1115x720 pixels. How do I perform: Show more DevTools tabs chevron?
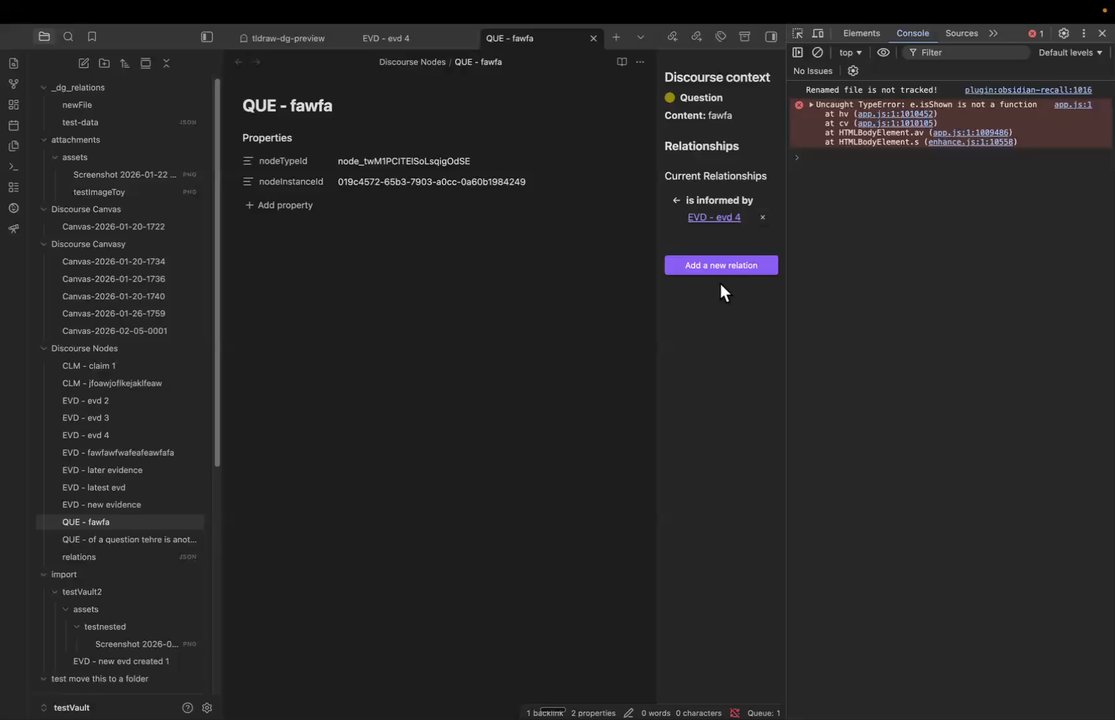point(993,33)
